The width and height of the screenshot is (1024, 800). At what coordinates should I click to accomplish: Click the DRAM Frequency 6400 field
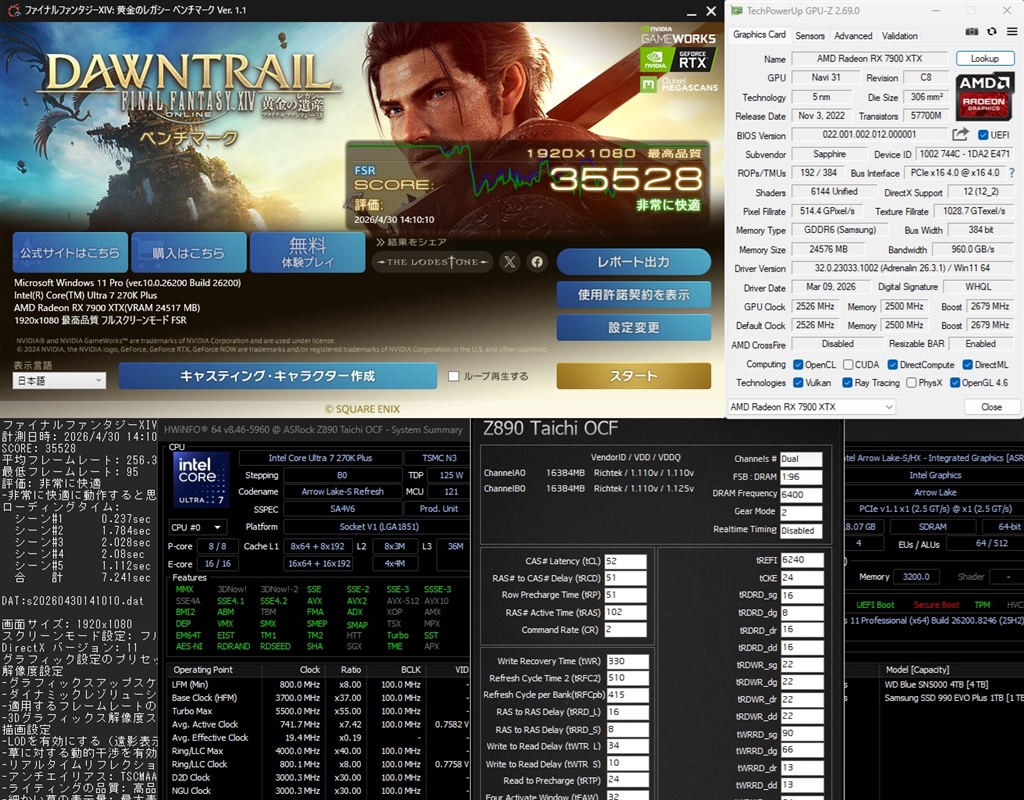click(801, 494)
